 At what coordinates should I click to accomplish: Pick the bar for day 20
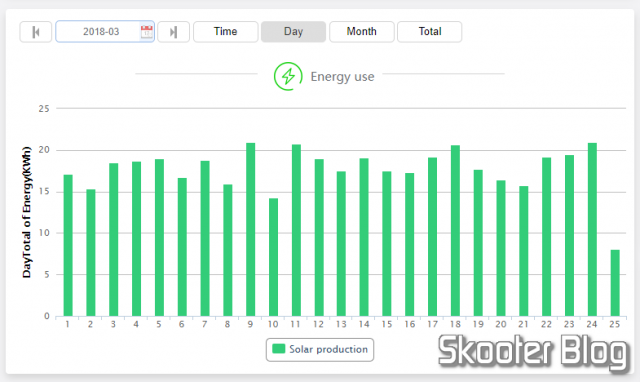[501, 248]
